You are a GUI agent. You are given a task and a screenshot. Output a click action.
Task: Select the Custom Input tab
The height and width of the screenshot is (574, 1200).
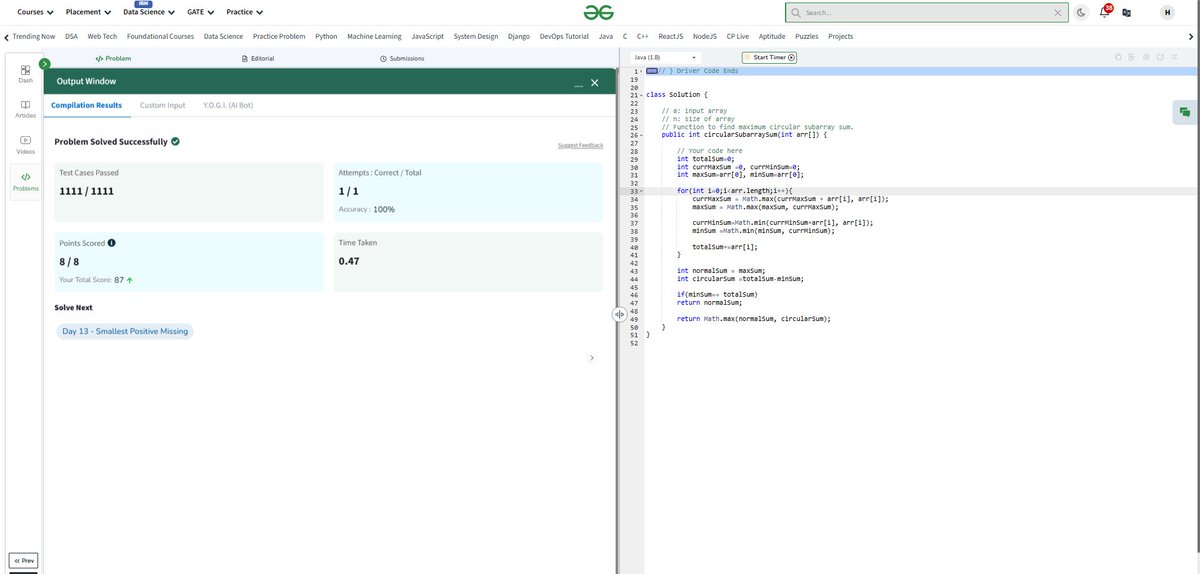162,105
